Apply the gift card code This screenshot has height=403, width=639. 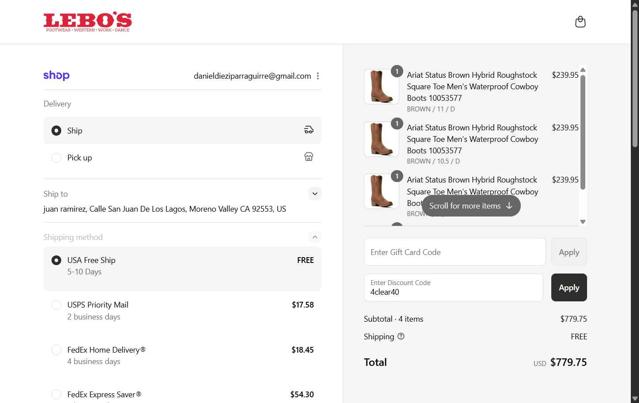click(x=569, y=252)
